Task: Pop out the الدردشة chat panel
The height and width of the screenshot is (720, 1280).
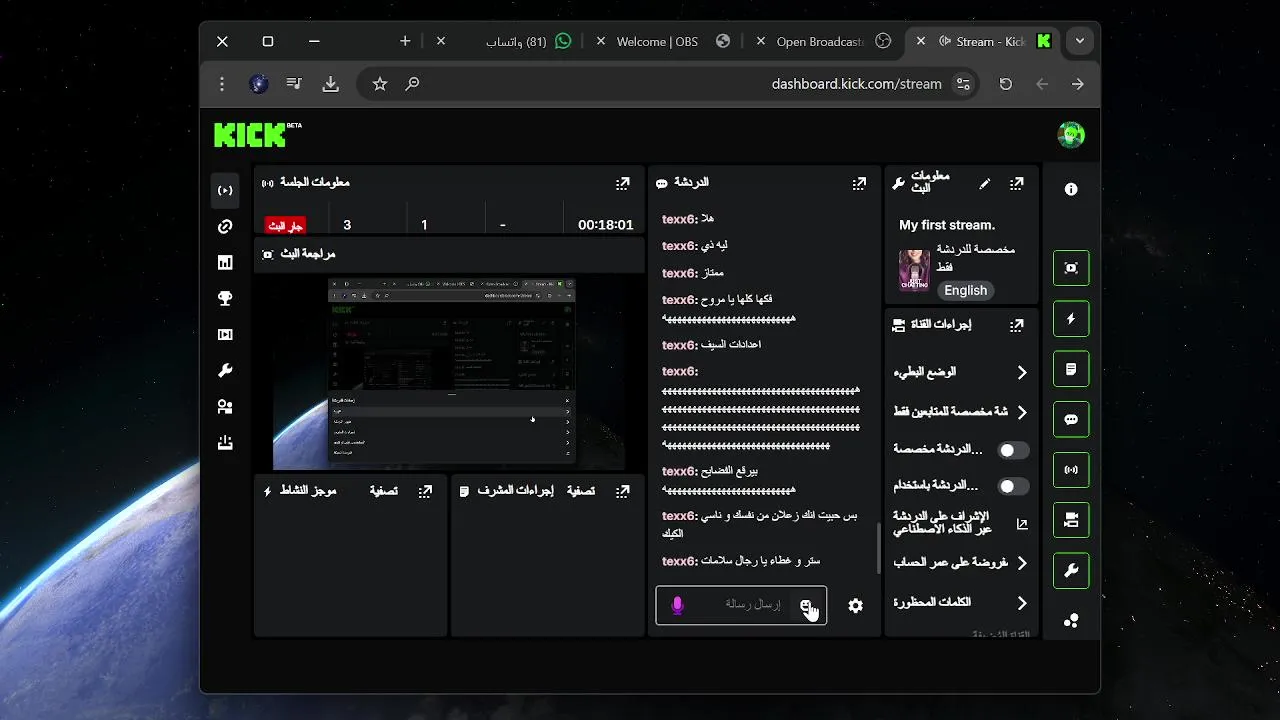Action: (859, 183)
